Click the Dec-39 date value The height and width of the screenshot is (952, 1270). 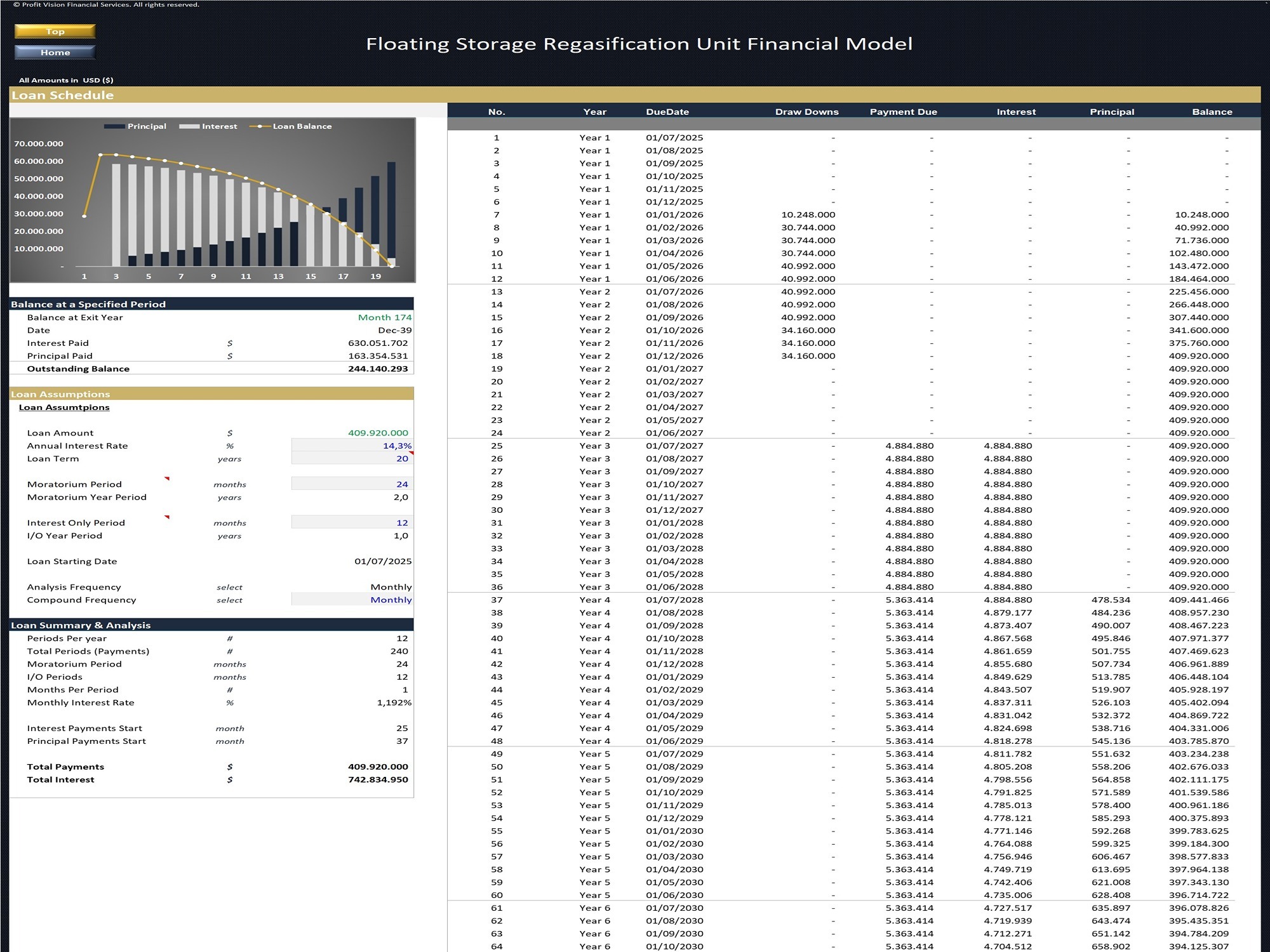point(395,330)
